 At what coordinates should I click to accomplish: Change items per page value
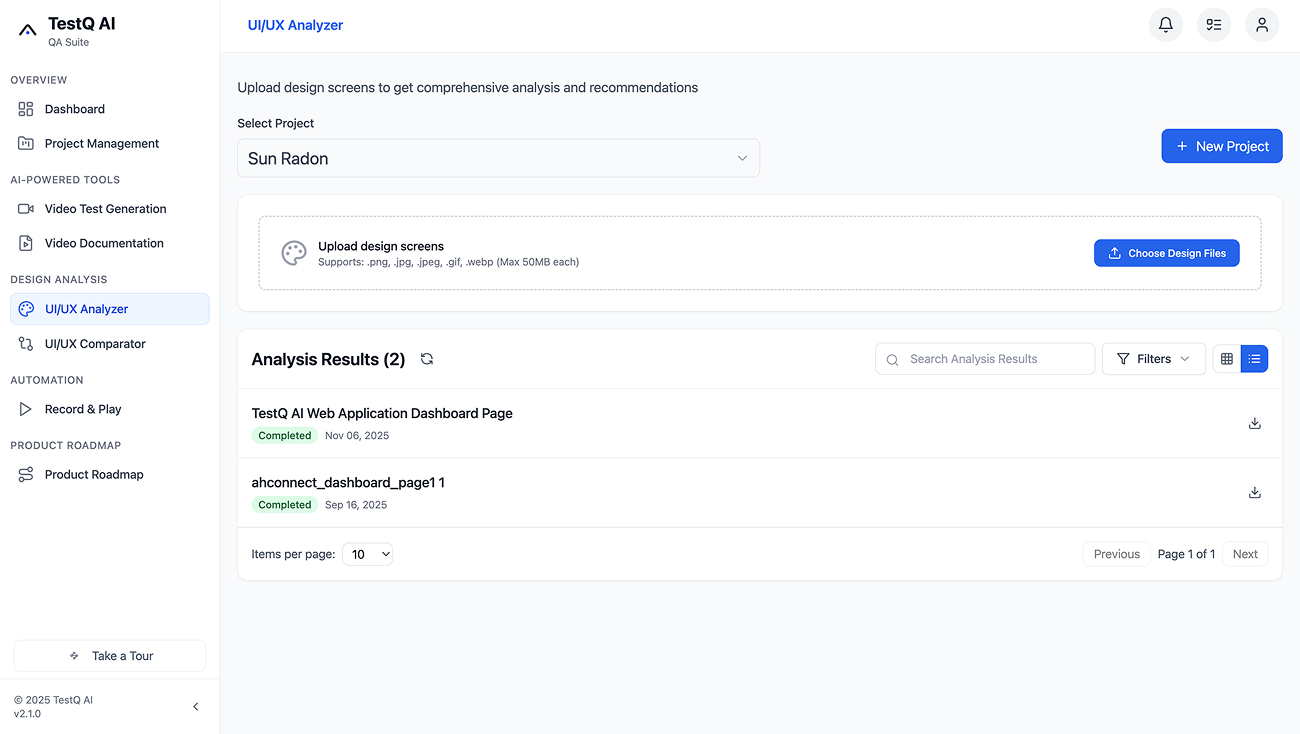point(367,553)
